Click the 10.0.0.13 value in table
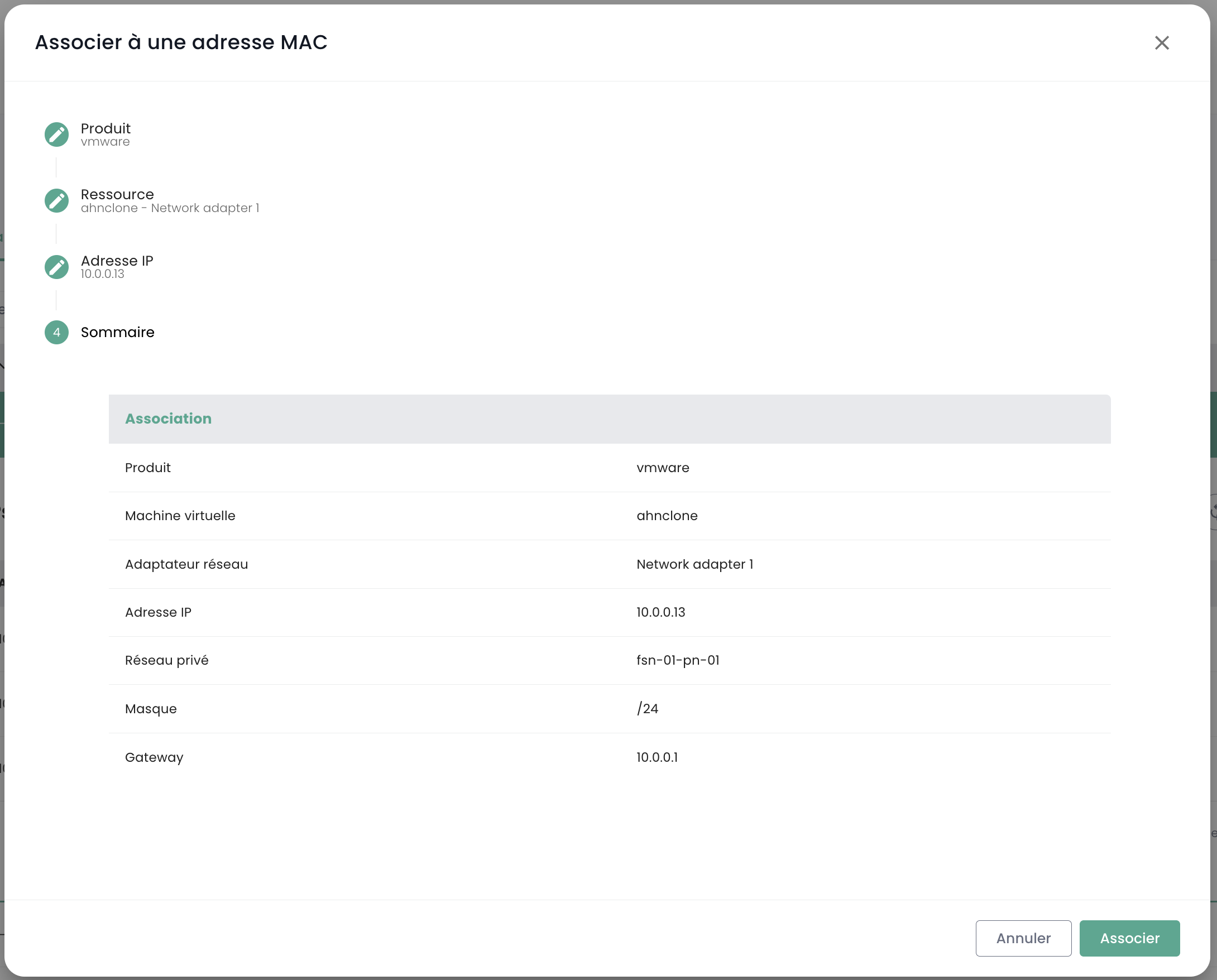Viewport: 1217px width, 980px height. point(661,613)
